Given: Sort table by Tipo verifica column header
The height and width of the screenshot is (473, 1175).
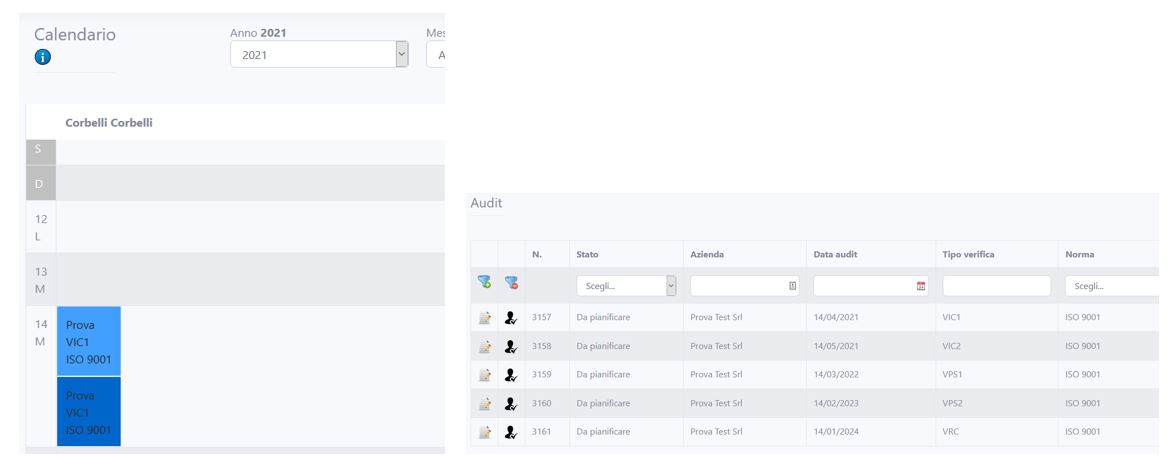Looking at the screenshot, I should coord(967,255).
